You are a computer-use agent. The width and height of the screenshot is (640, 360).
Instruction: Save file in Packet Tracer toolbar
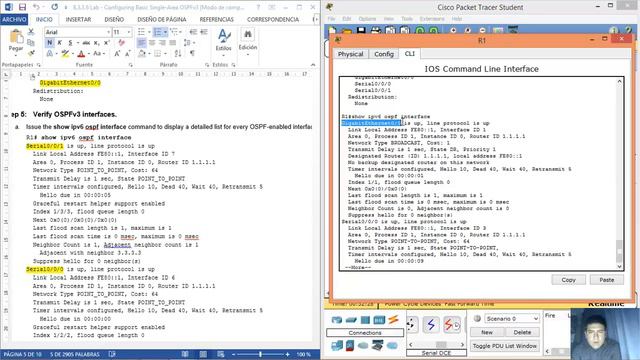coord(361,31)
